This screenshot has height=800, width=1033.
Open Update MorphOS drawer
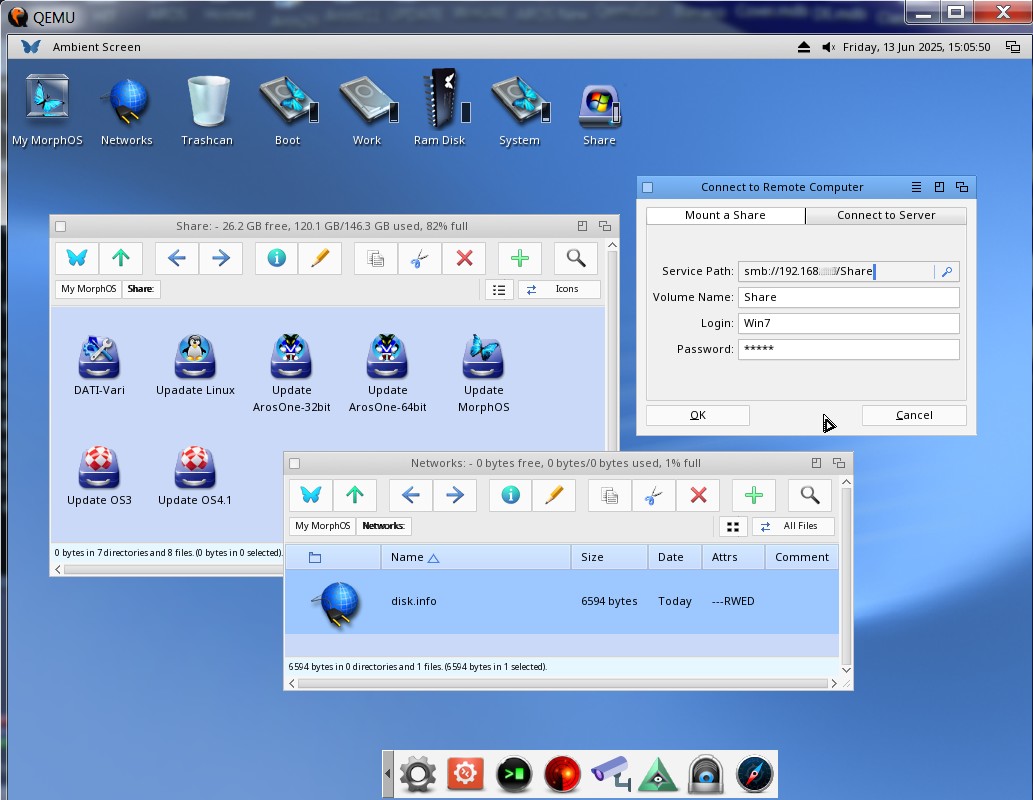[484, 374]
